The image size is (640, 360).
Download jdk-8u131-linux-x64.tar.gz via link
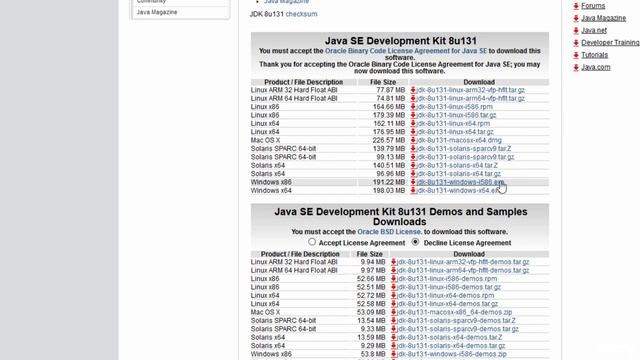[455, 132]
